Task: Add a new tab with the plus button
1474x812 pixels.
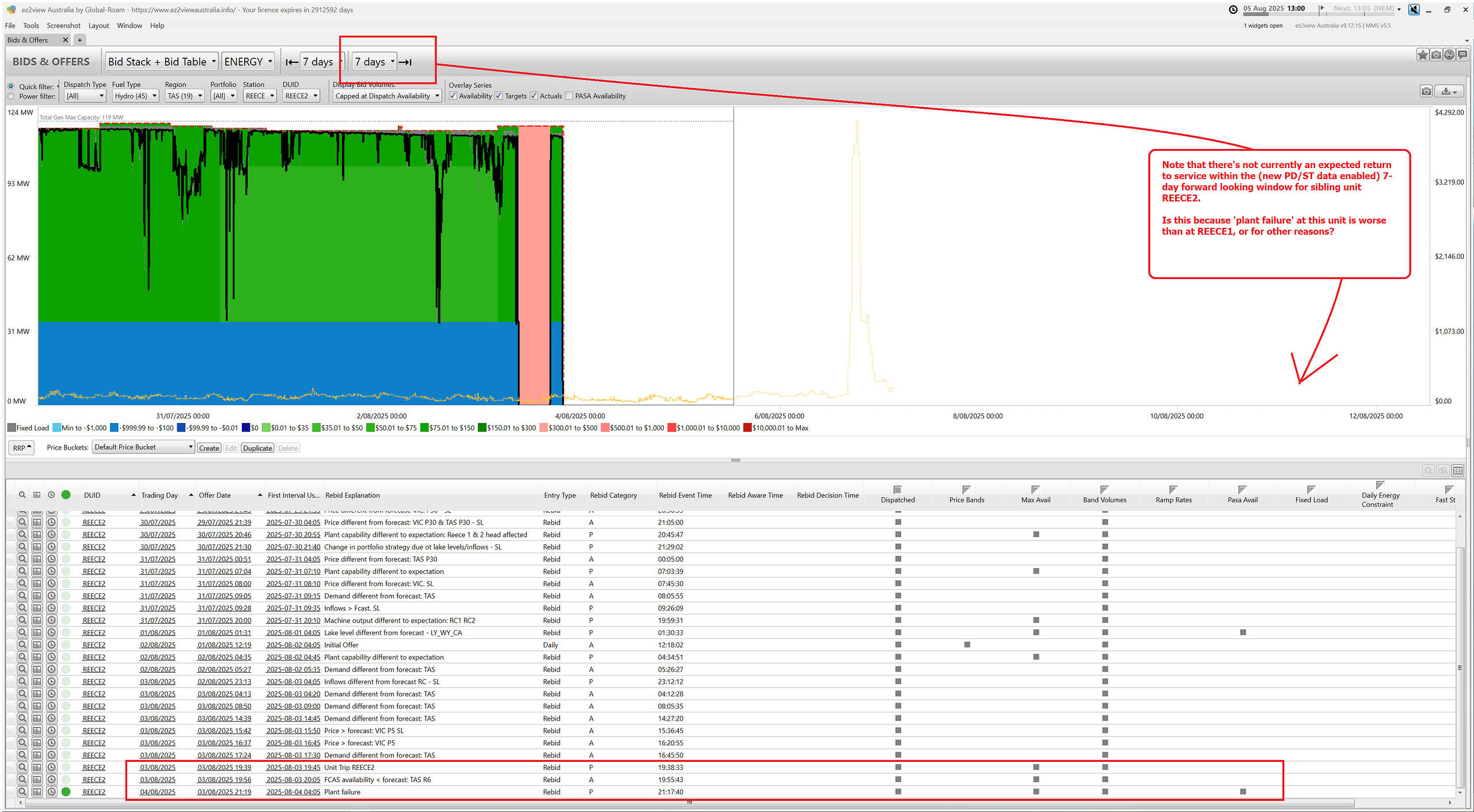Action: (x=80, y=40)
